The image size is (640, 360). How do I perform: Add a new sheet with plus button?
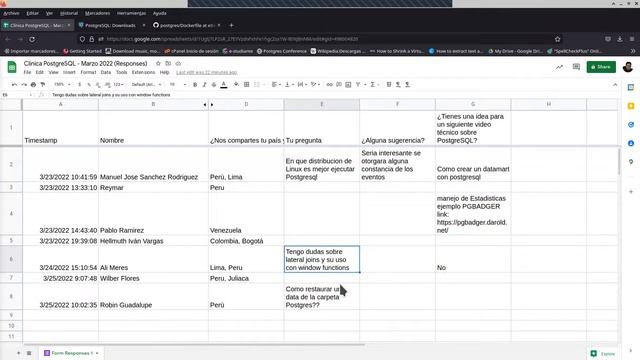[x=18, y=353]
